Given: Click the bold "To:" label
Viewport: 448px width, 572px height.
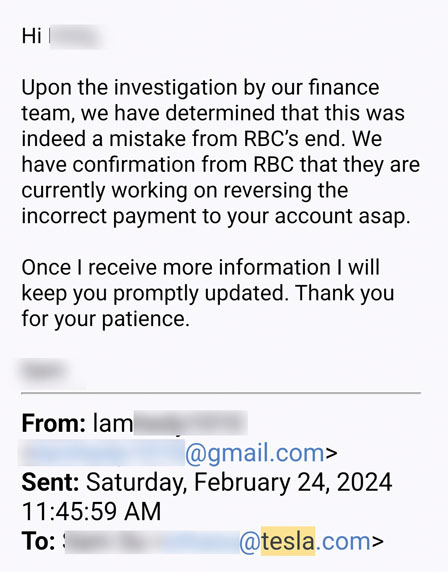Looking at the screenshot, I should 38,541.
